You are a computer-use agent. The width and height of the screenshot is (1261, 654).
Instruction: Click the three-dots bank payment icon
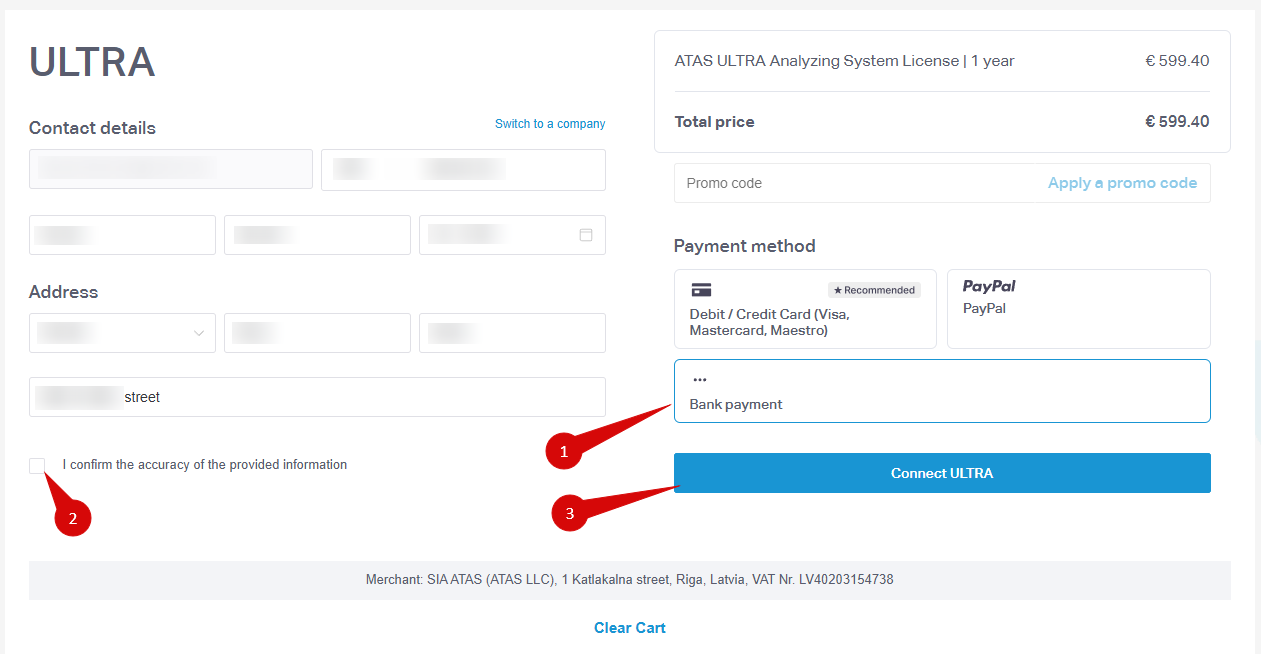(x=700, y=380)
